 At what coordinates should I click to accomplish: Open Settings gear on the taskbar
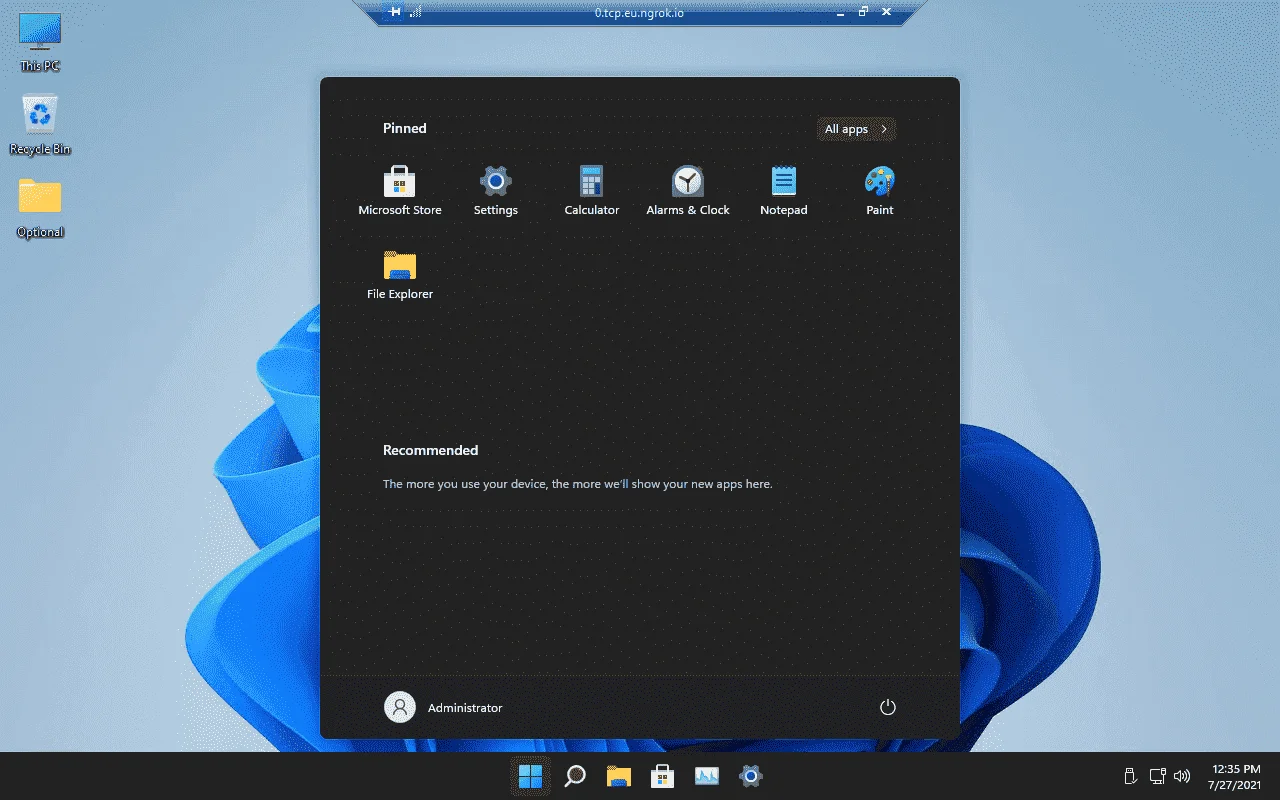tap(751, 776)
